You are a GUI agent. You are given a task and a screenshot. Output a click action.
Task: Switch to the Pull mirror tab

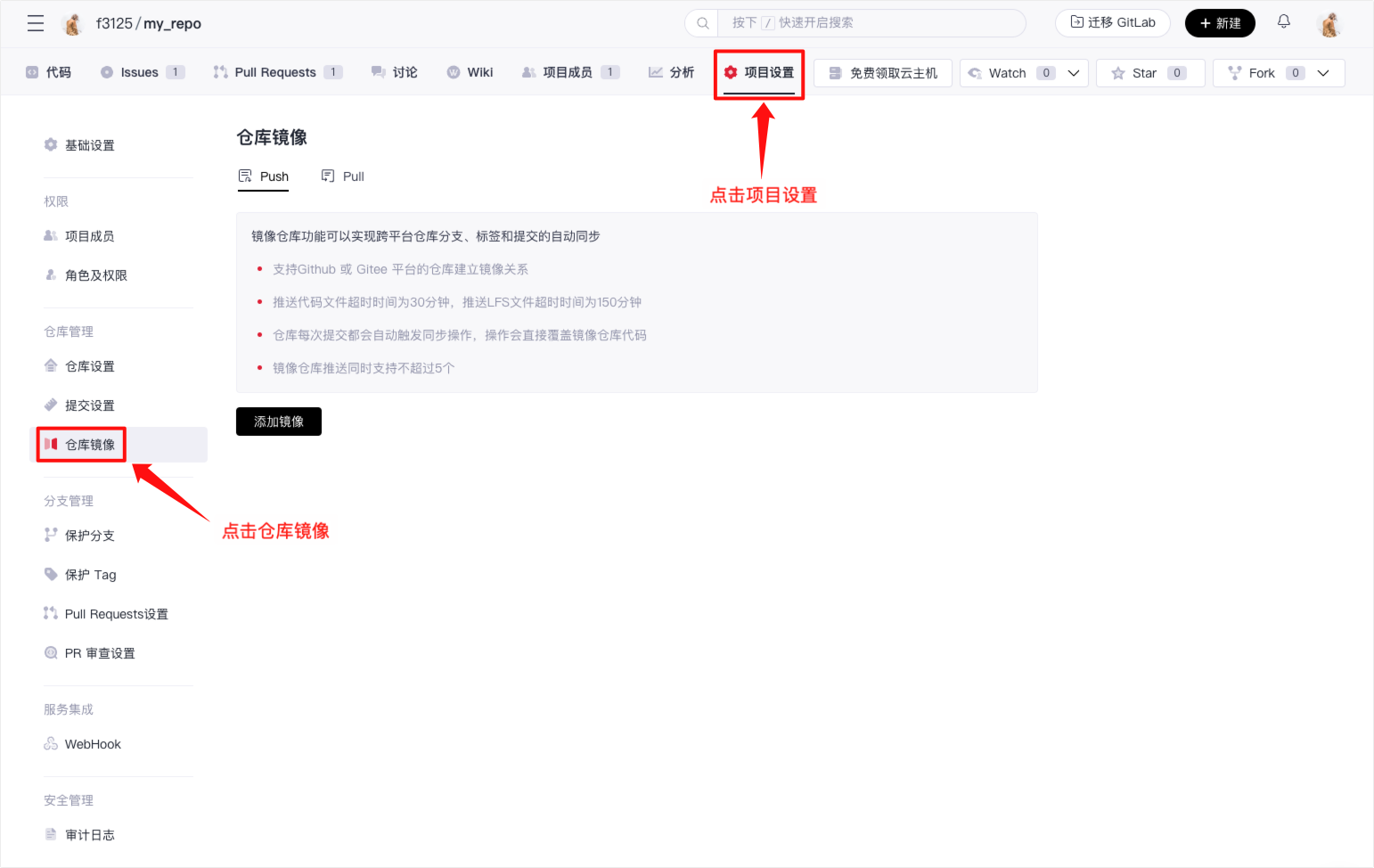[343, 176]
